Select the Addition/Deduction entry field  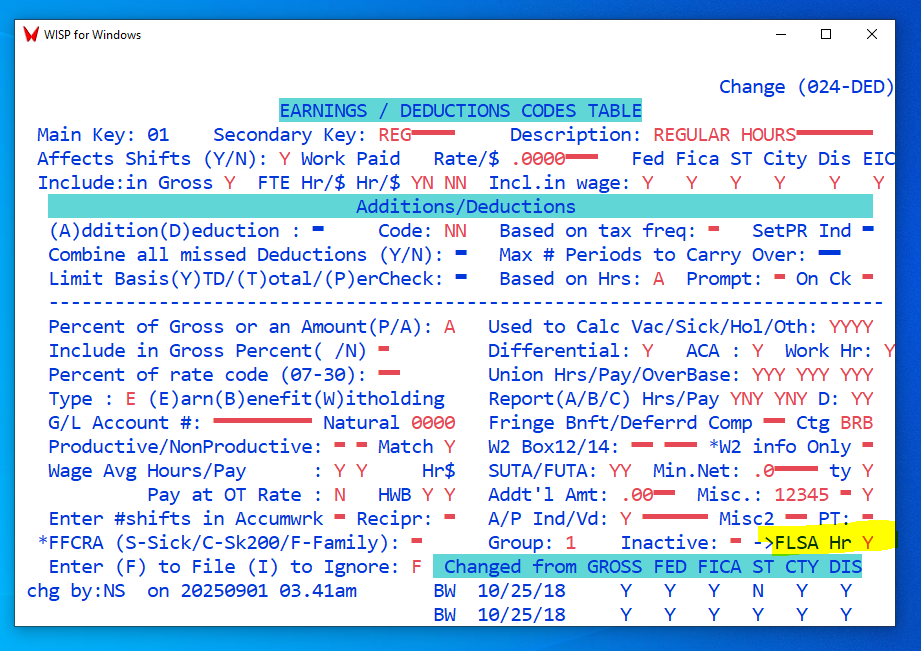[318, 231]
